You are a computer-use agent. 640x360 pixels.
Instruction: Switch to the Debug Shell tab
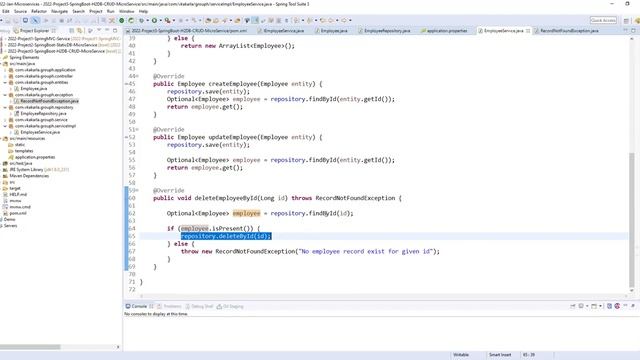(199, 306)
